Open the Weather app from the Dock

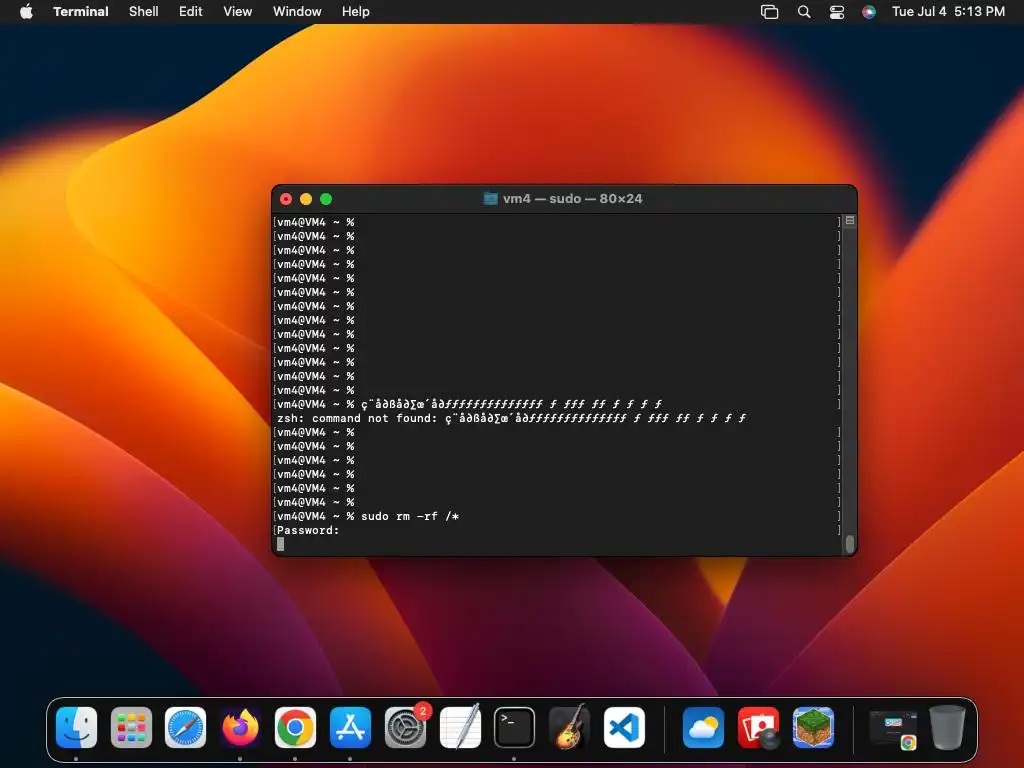703,727
